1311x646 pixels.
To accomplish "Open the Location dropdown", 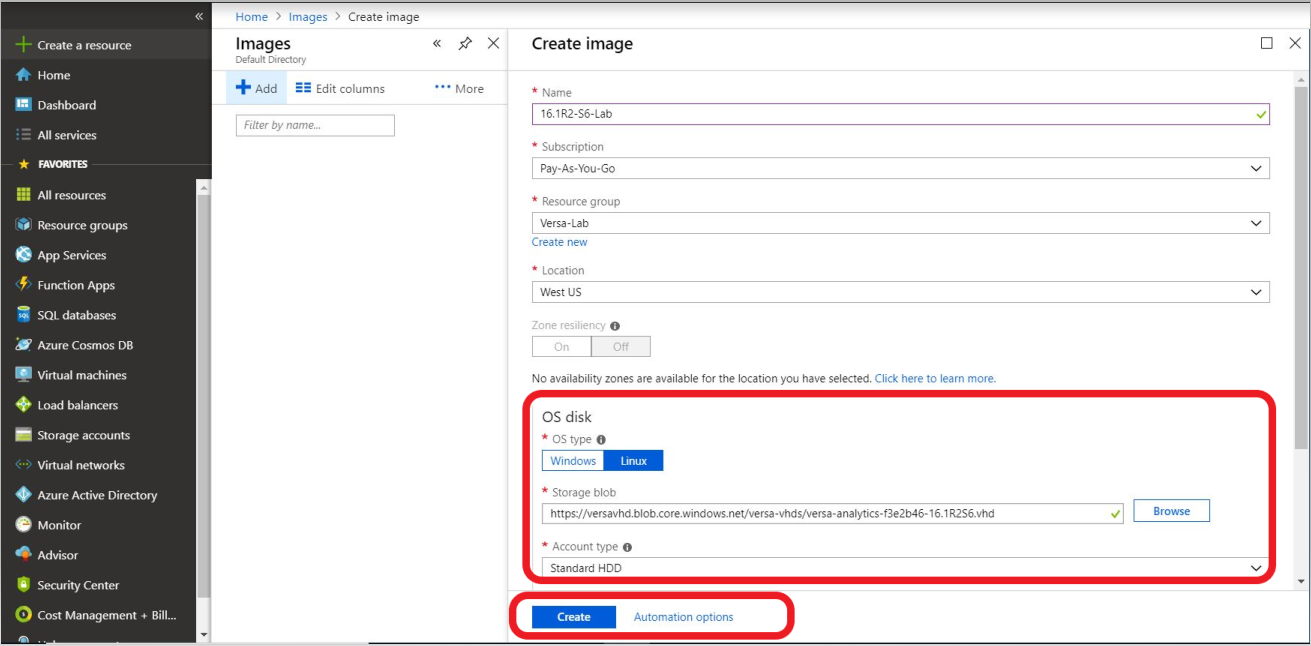I will tap(901, 292).
